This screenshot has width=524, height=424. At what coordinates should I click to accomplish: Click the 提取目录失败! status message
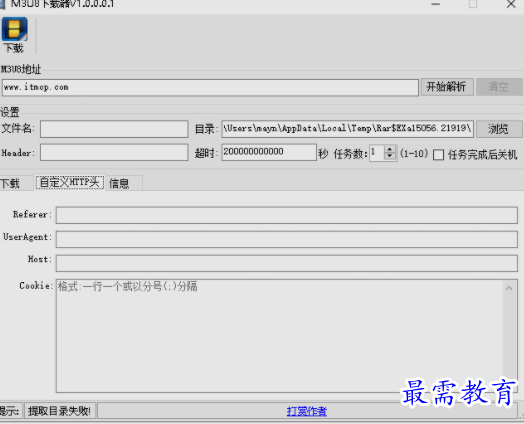coord(60,411)
